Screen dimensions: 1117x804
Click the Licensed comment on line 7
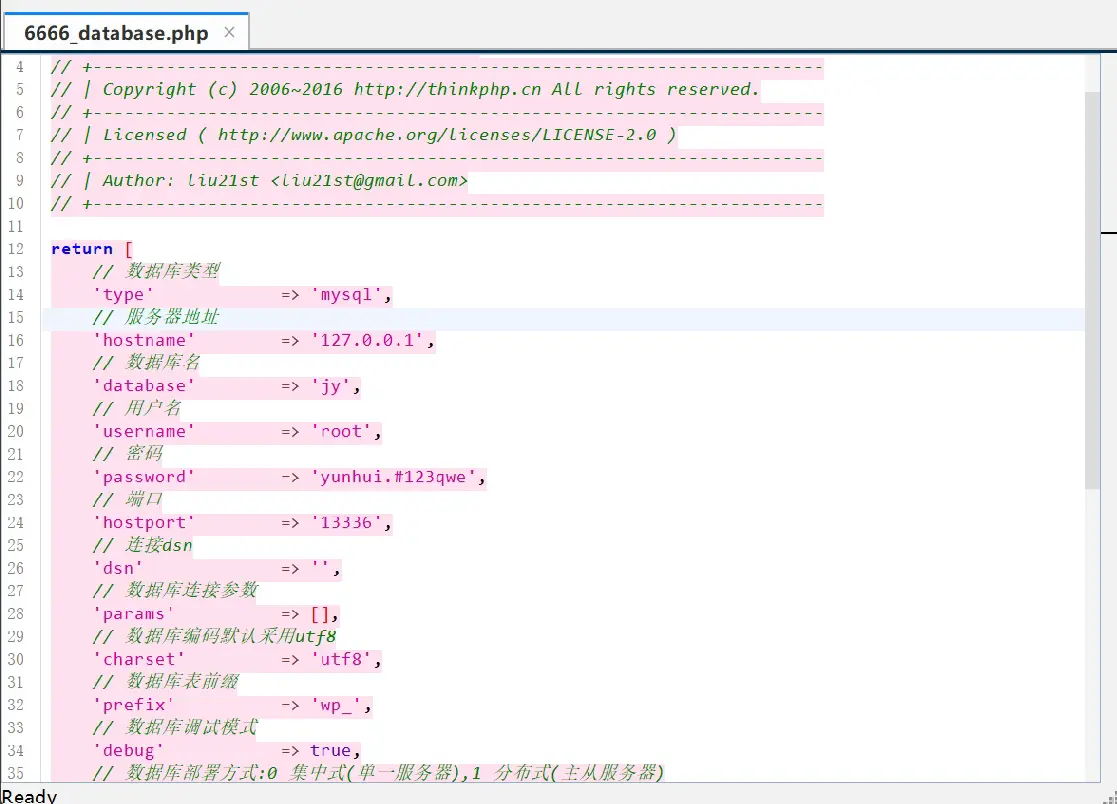(x=363, y=135)
